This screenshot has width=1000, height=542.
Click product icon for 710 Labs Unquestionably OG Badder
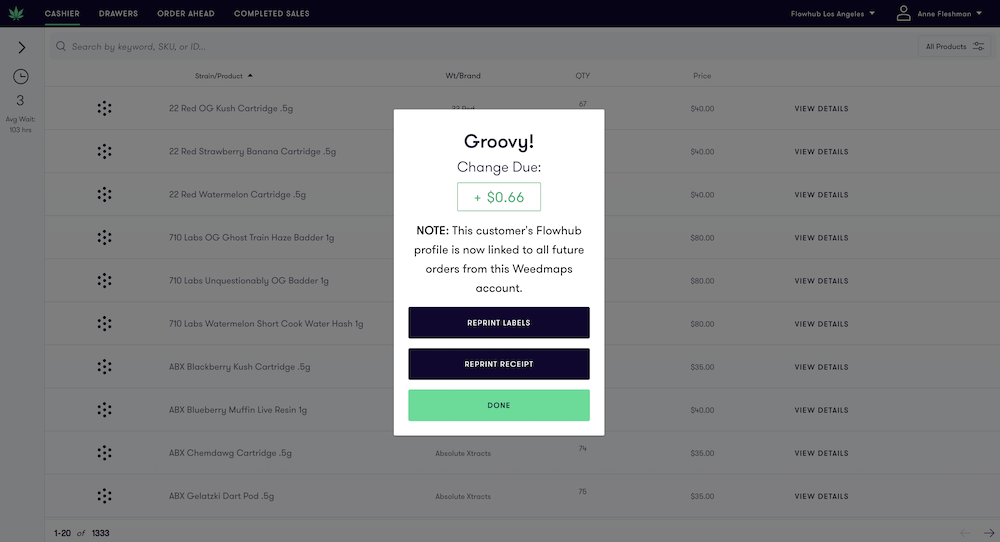[x=105, y=281]
